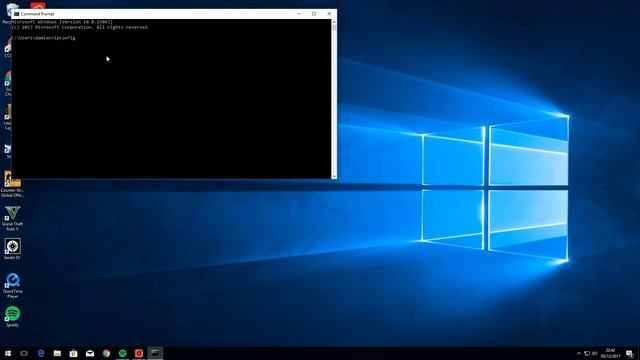This screenshot has width=640, height=360.
Task: Click the Microsoft Windows version line
Action: 62,22
